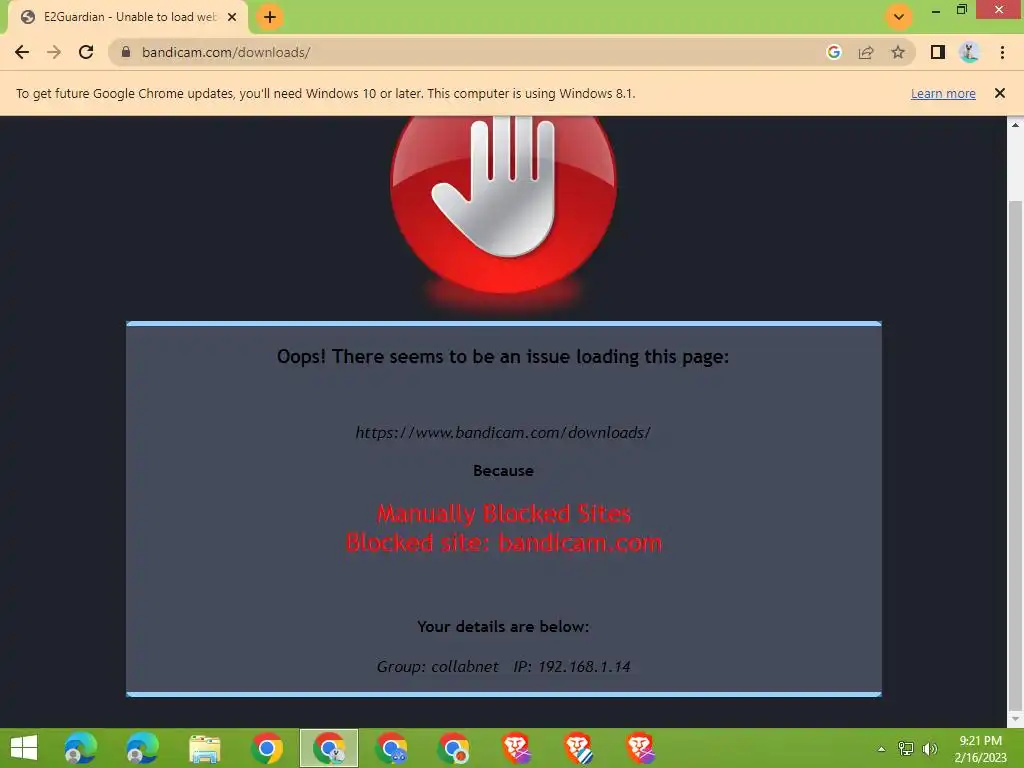The width and height of the screenshot is (1024, 768).
Task: Open the Chrome taskbar icon with orange ball badge
Action: point(453,748)
